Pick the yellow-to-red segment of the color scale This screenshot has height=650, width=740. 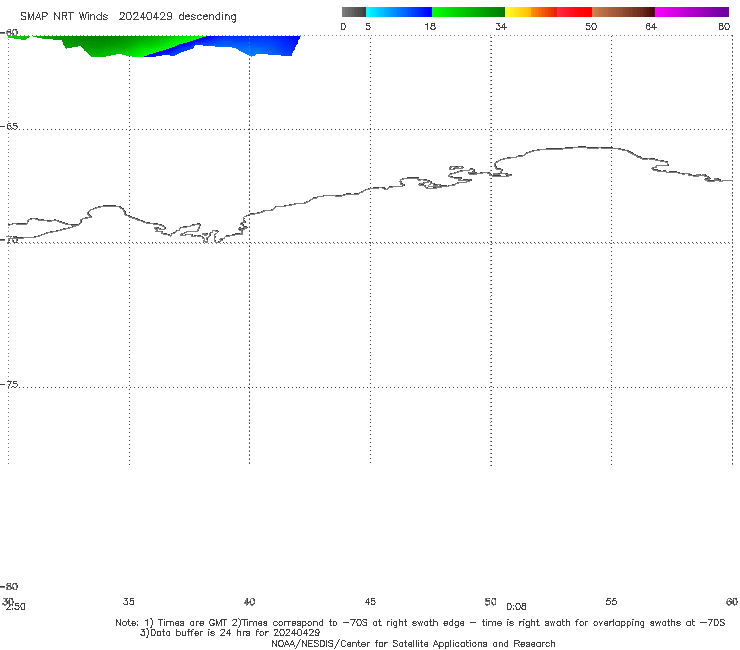548,12
